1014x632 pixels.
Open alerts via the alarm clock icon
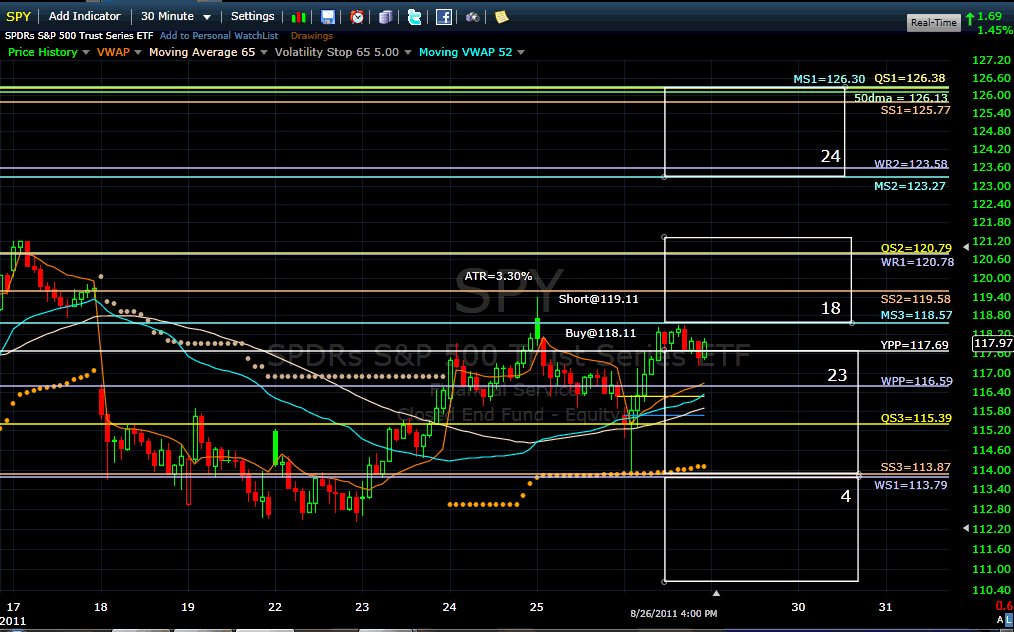tap(357, 17)
